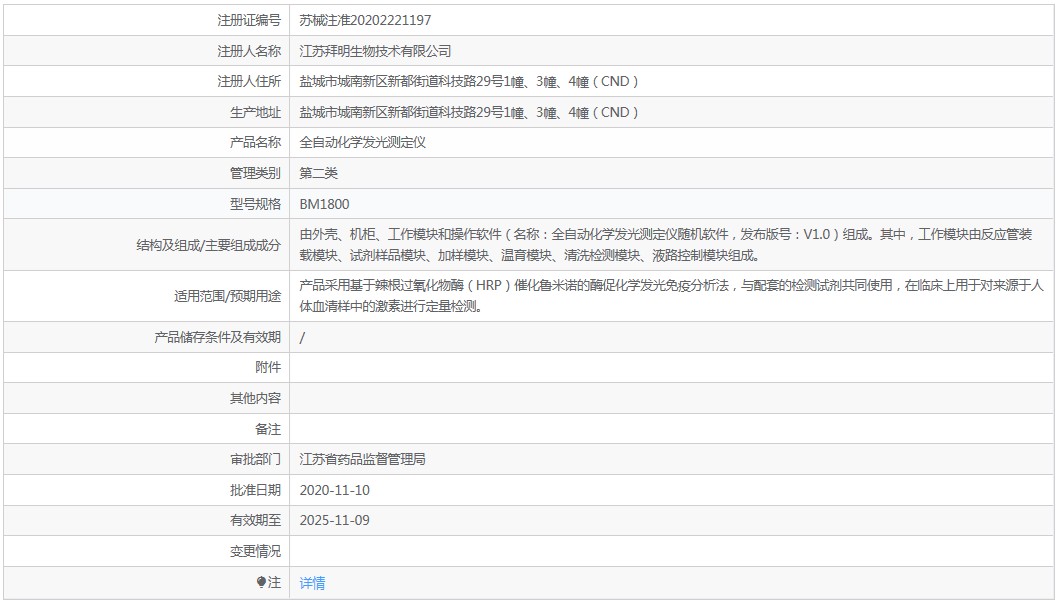The height and width of the screenshot is (602, 1058).
Task: Click the 批准日期 row label
Action: tap(255, 491)
